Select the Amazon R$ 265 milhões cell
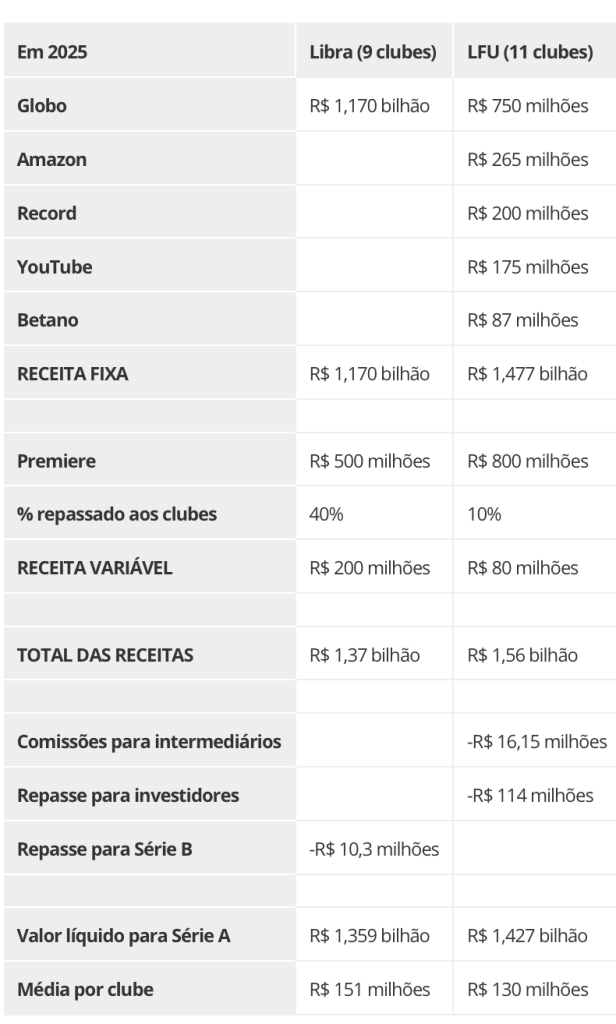 tap(528, 160)
